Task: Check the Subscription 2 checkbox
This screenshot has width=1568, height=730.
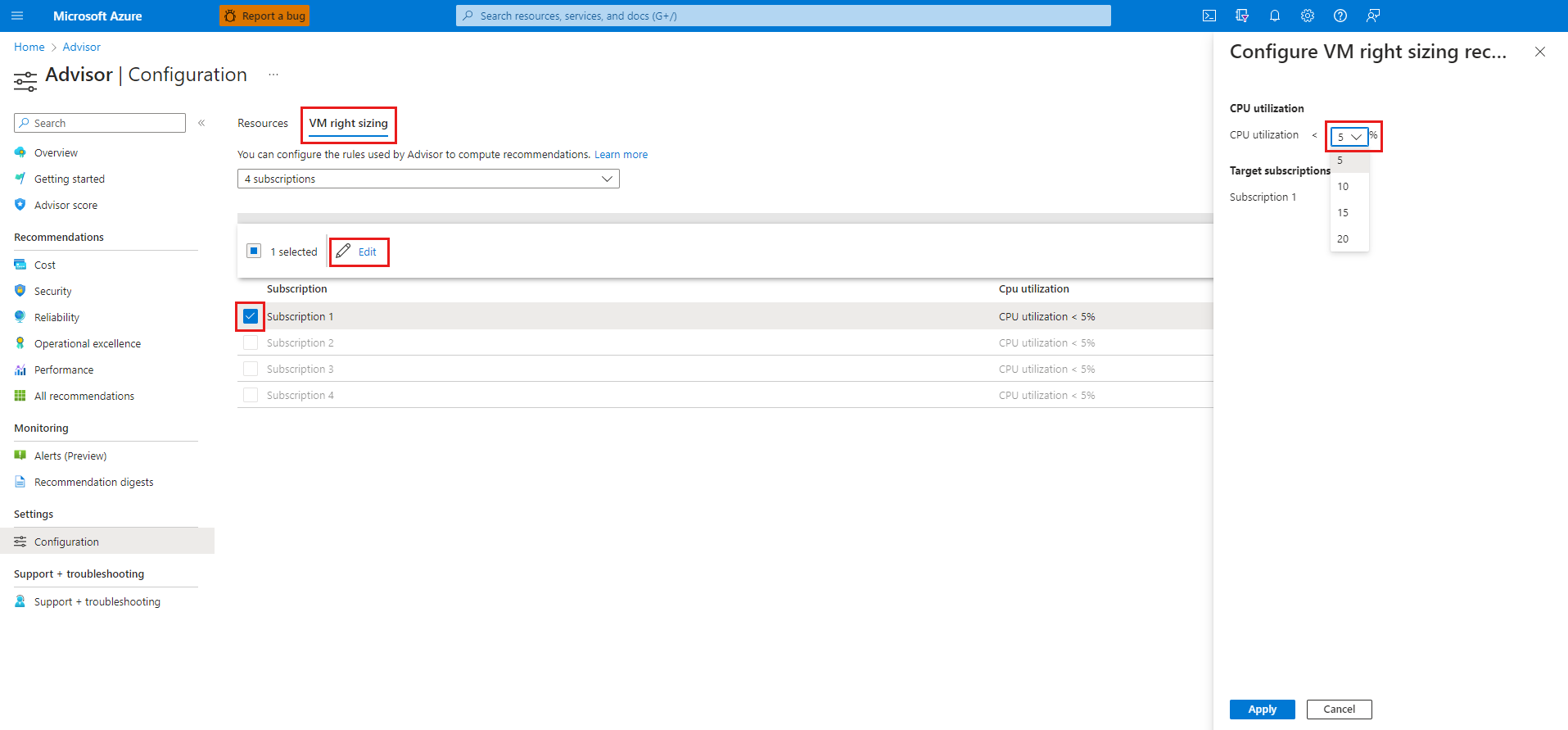Action: point(251,342)
